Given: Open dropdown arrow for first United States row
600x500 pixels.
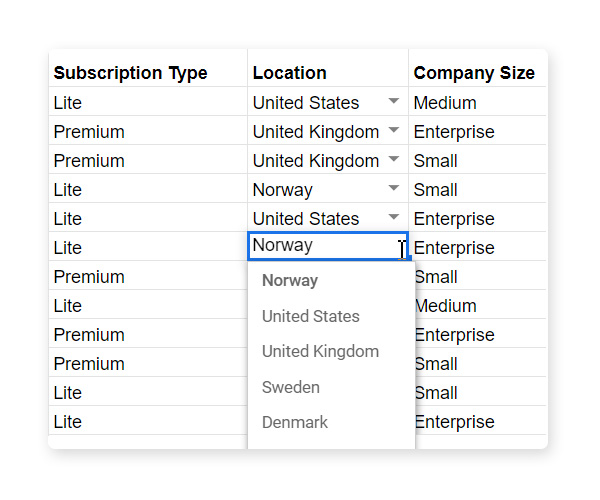Looking at the screenshot, I should tap(394, 102).
